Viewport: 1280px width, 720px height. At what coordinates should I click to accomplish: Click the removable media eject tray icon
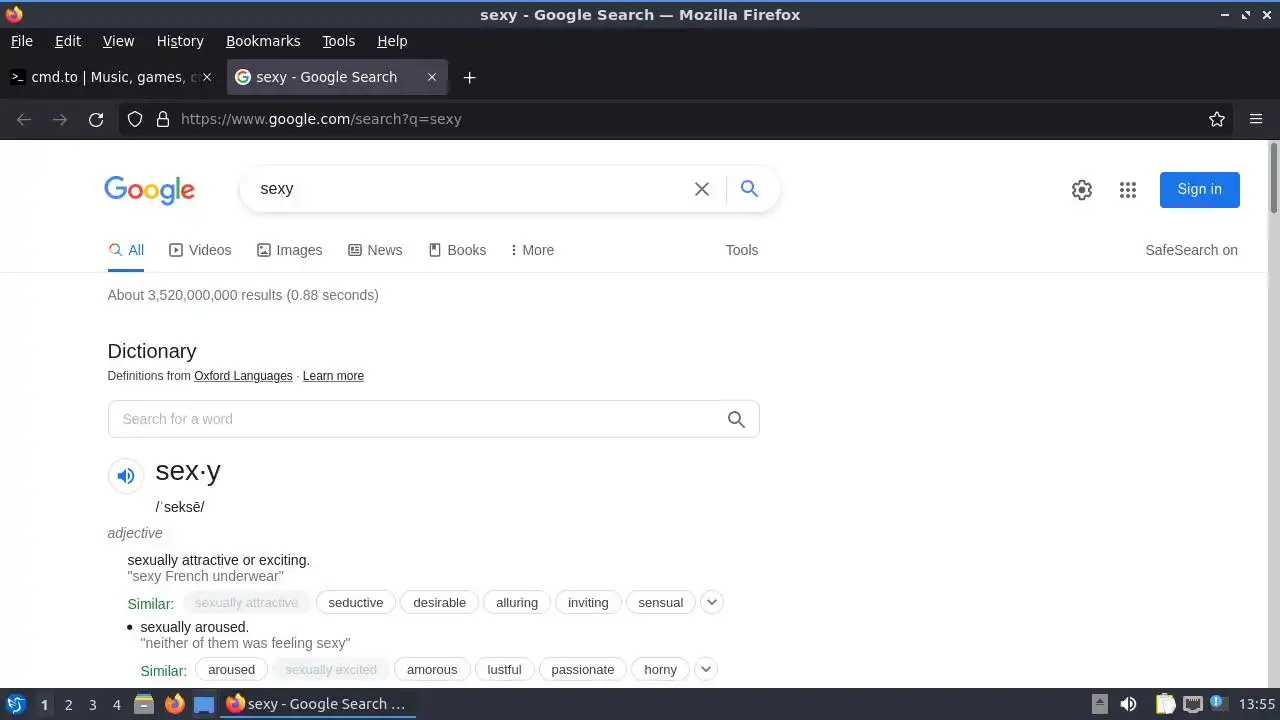1099,704
